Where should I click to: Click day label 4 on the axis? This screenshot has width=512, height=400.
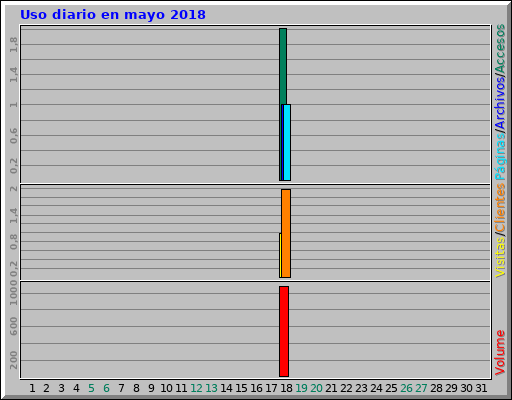(x=76, y=388)
